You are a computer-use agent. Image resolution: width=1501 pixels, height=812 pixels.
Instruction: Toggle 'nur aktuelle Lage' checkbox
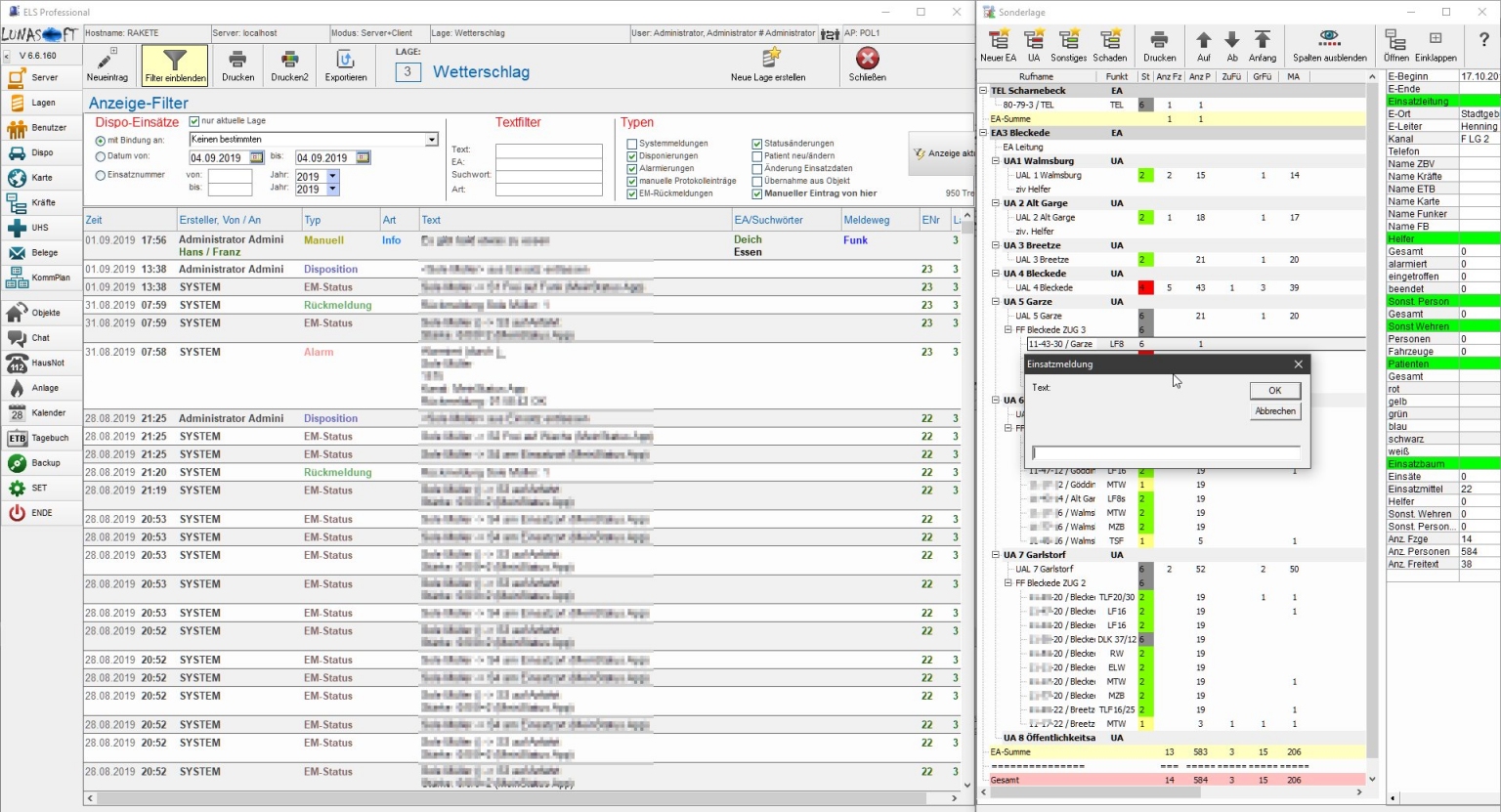(x=194, y=121)
